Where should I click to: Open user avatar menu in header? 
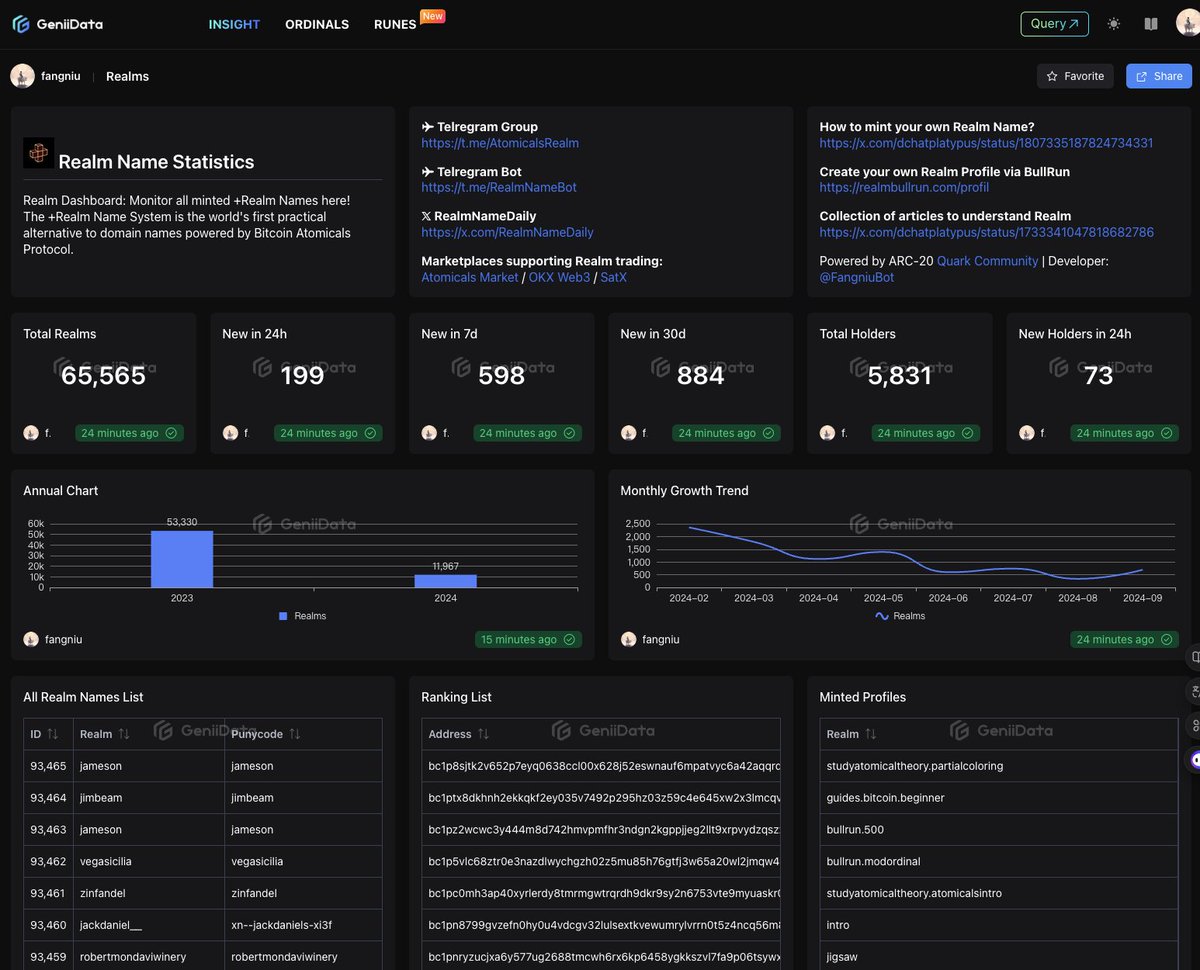1187,24
